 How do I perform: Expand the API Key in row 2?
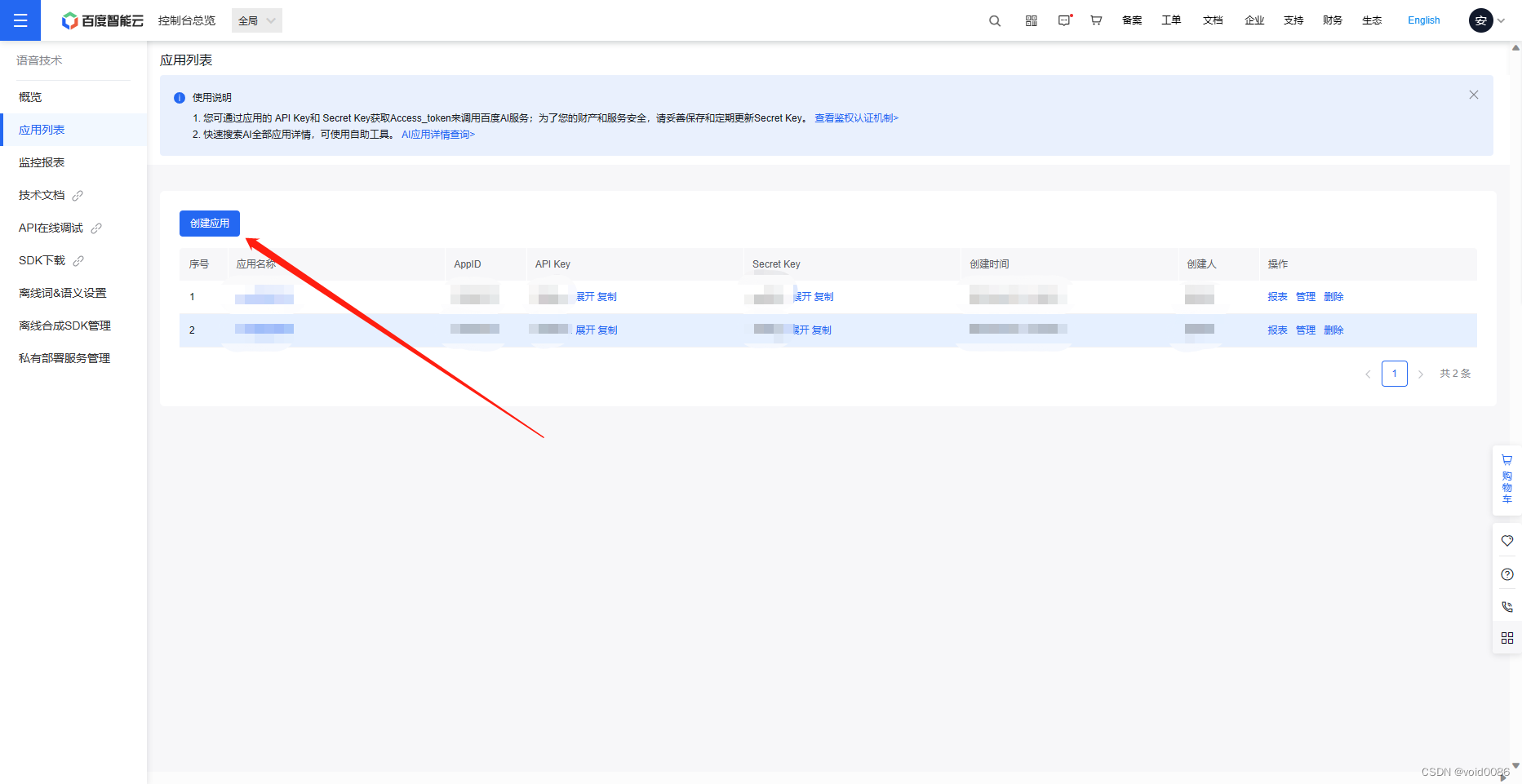click(585, 330)
